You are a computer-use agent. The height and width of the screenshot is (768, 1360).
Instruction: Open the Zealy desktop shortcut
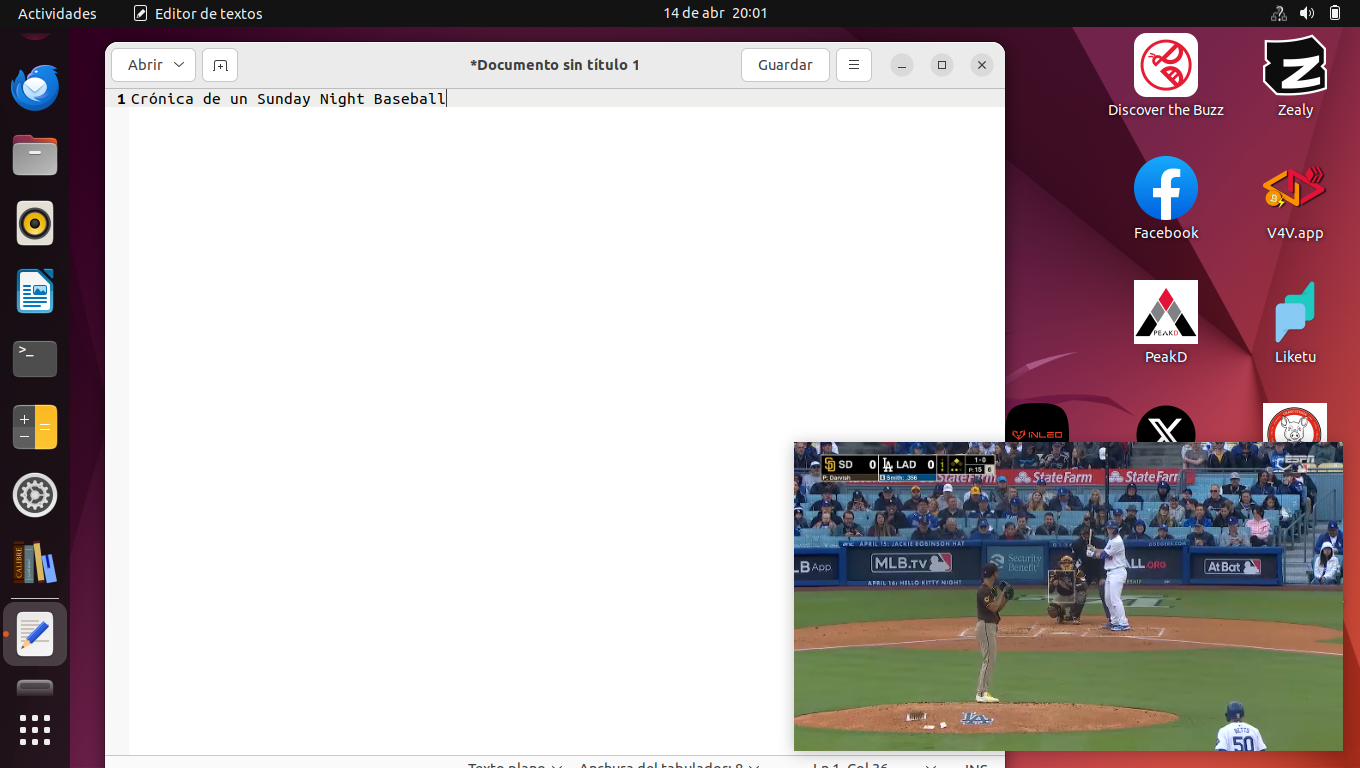1295,76
